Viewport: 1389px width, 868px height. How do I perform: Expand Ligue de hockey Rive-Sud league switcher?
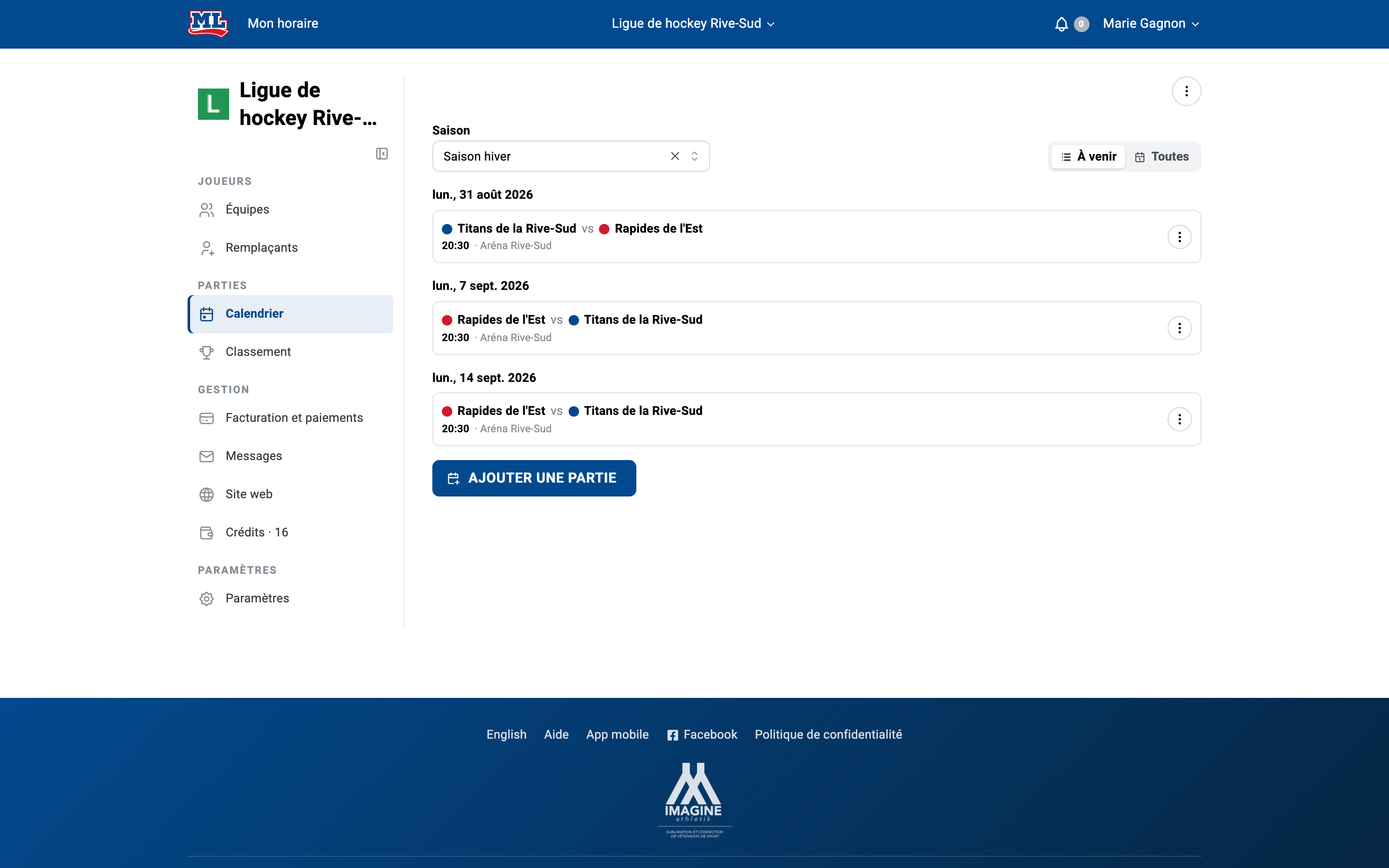[x=693, y=23]
